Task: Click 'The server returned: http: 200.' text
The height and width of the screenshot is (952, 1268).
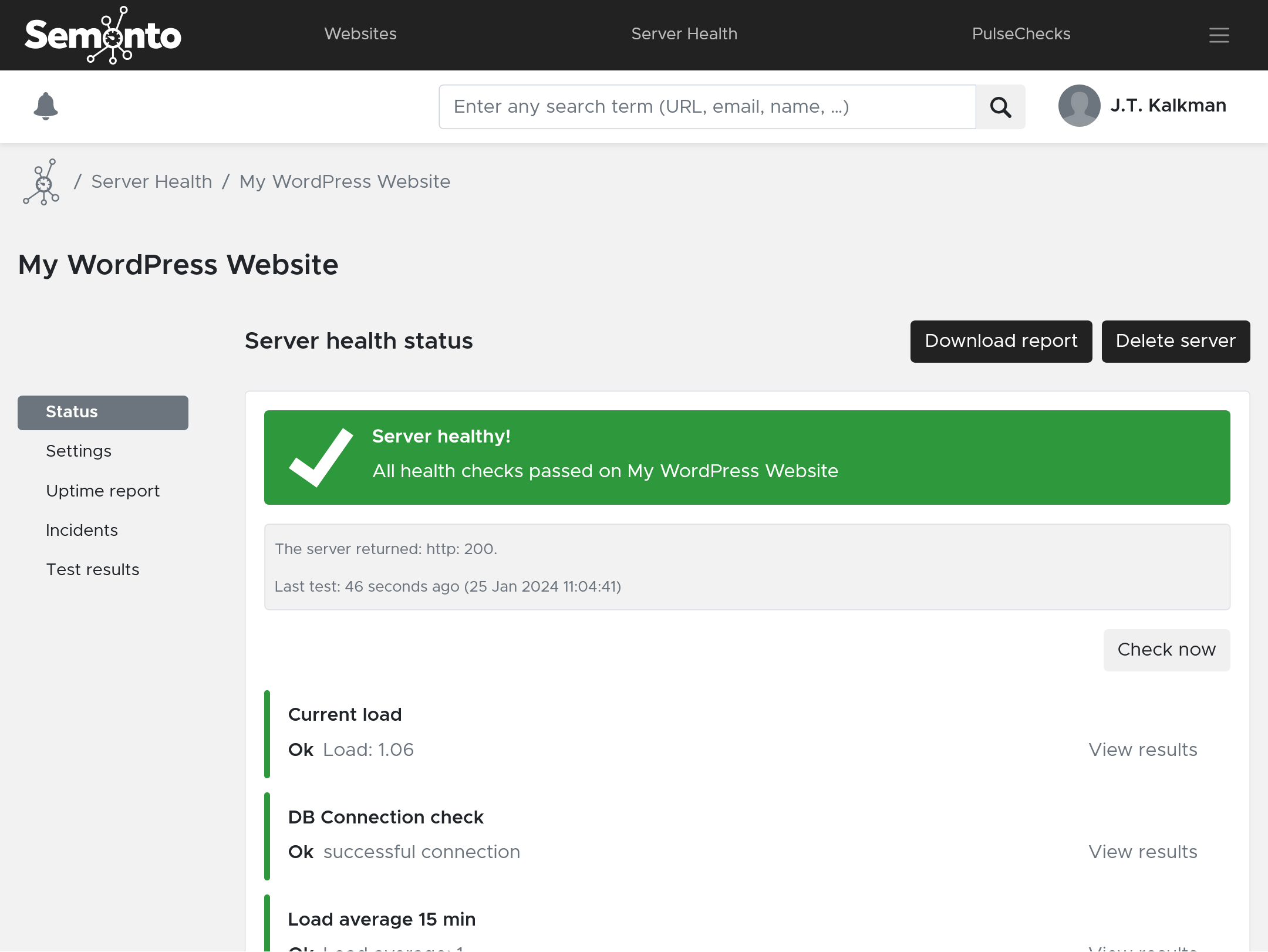Action: coord(386,549)
